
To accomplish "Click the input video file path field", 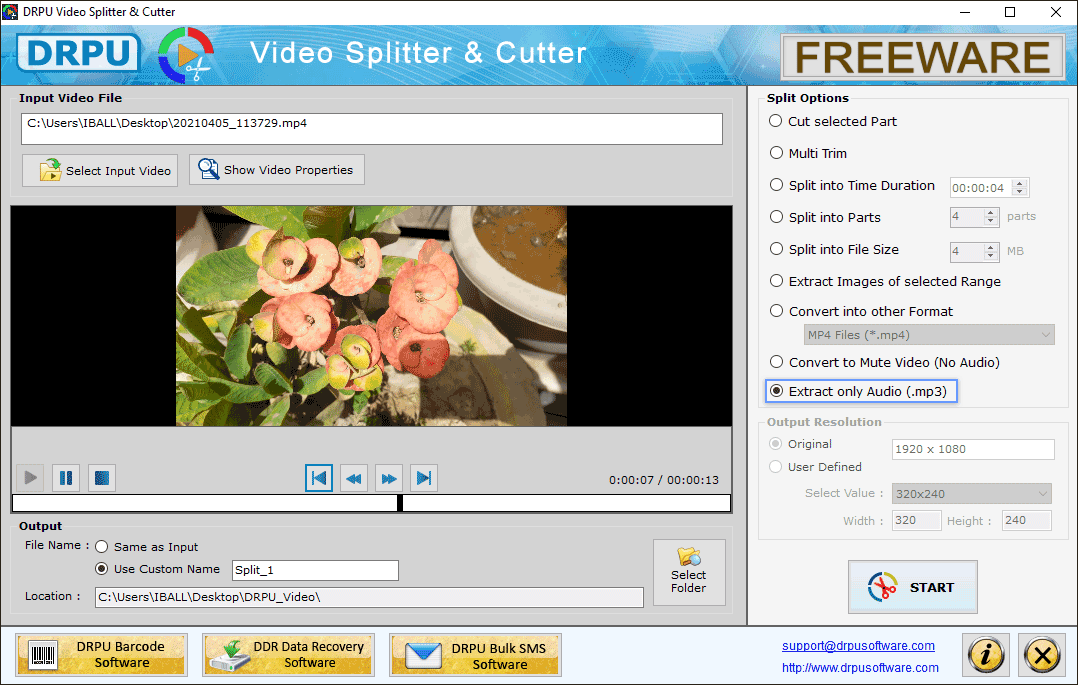I will (371, 129).
